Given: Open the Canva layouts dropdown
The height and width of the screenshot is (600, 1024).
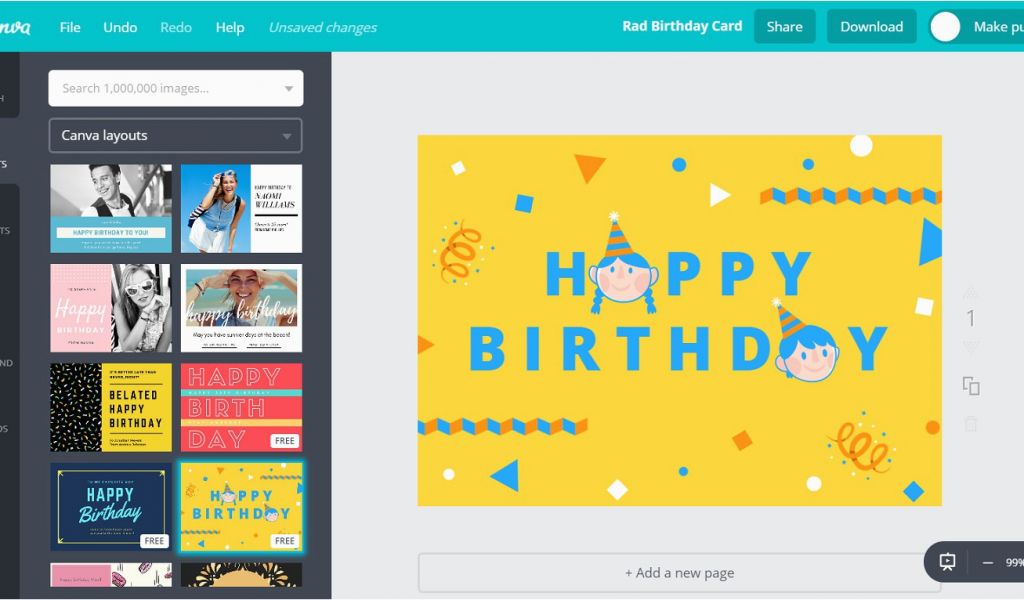Looking at the screenshot, I should (176, 136).
